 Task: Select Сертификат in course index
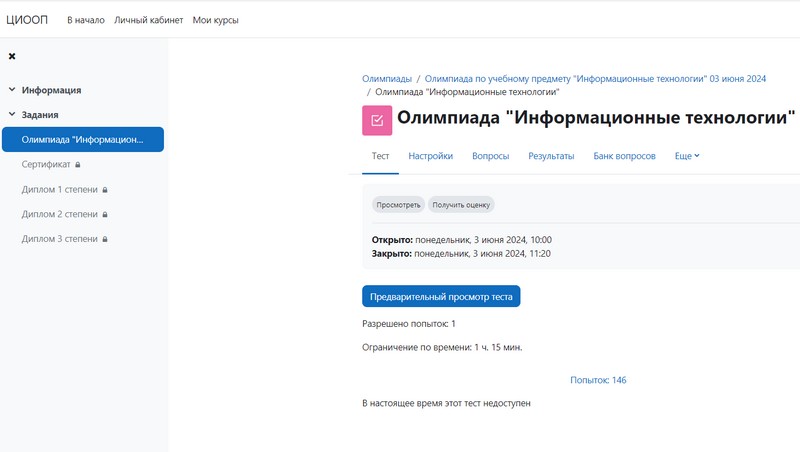click(46, 164)
